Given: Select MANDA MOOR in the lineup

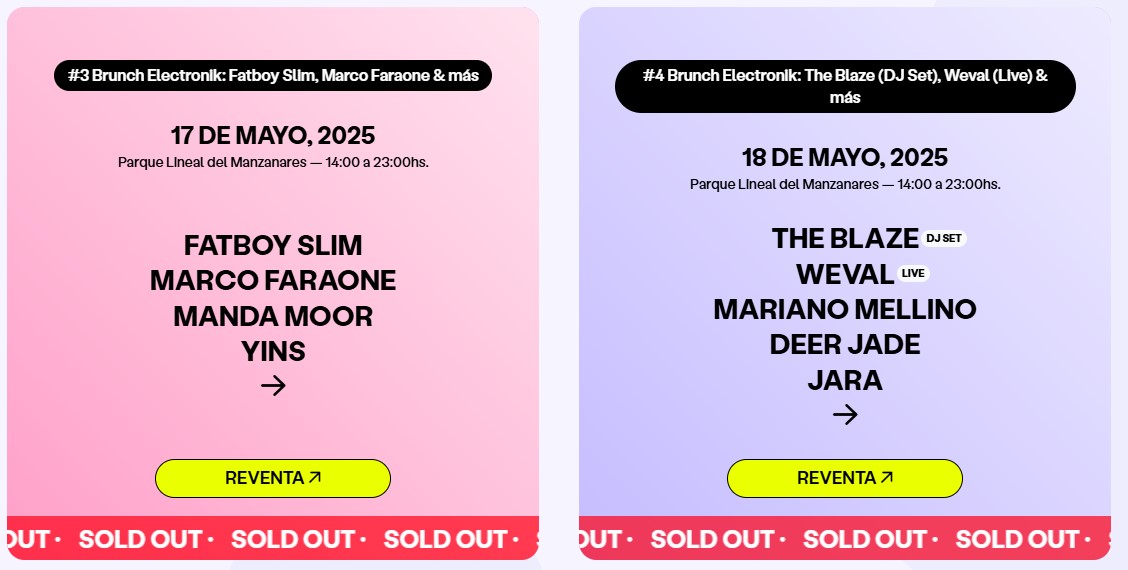Looking at the screenshot, I should click(x=273, y=317).
